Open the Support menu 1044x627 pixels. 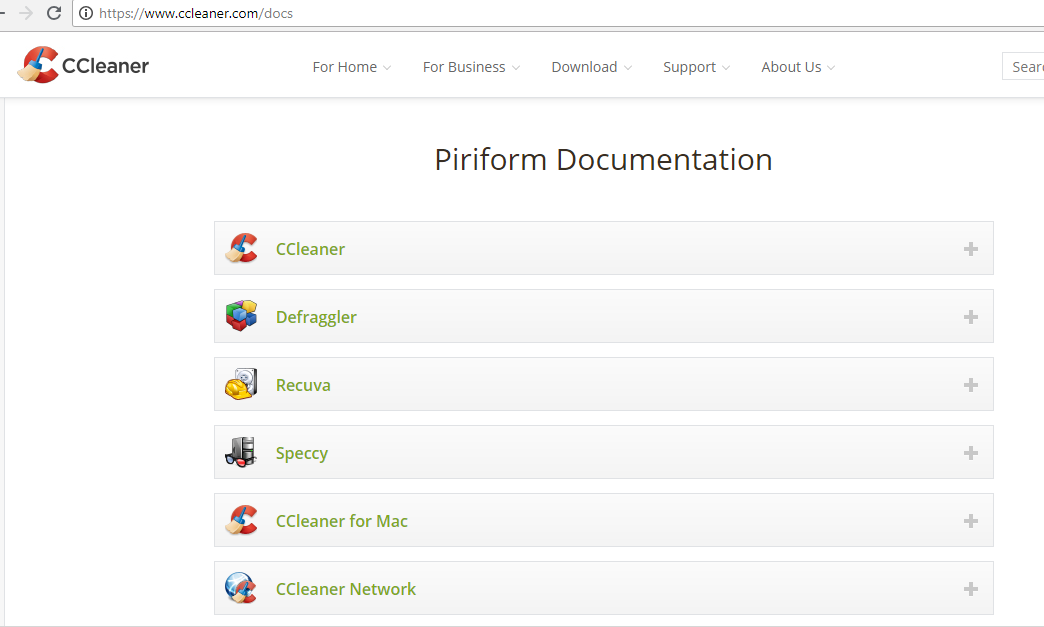point(696,67)
